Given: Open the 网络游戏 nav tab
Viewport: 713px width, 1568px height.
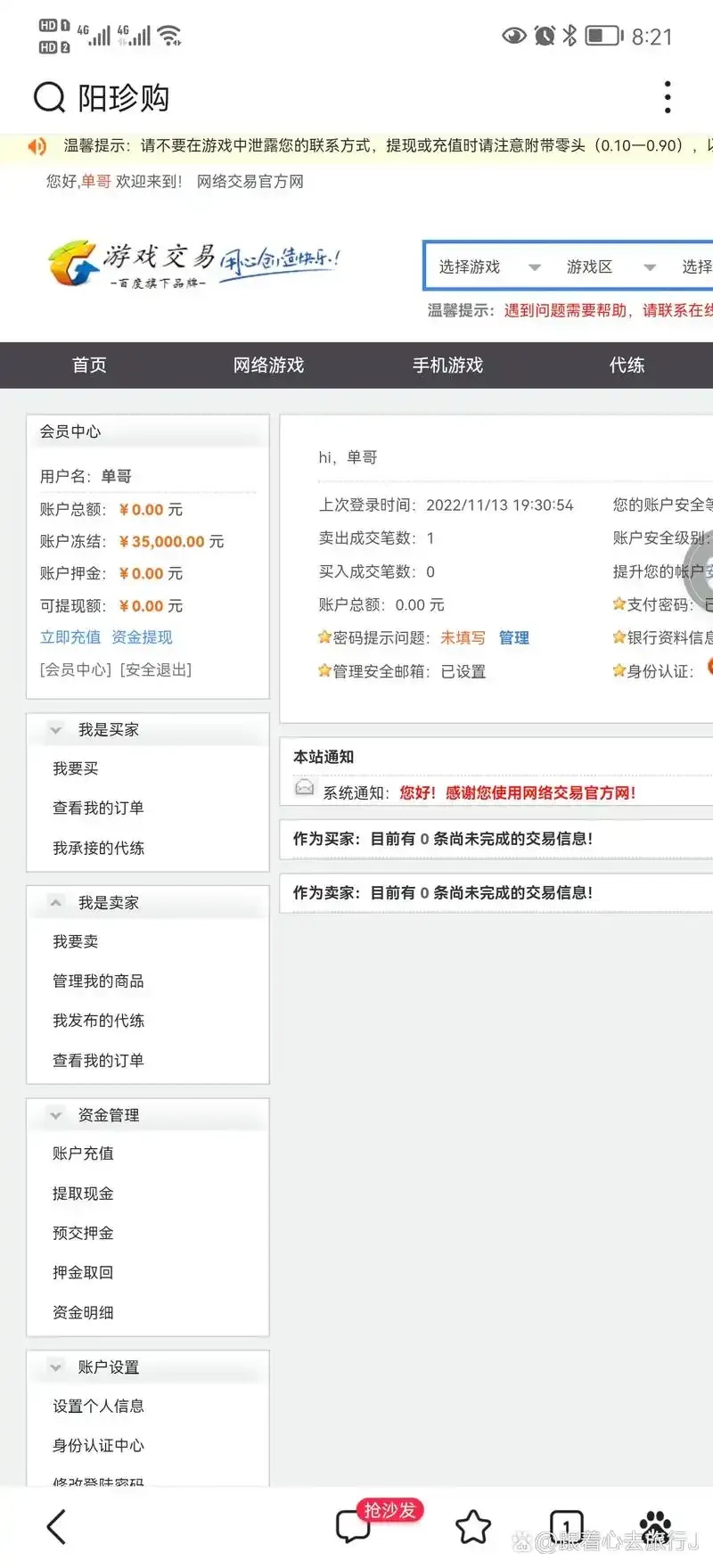Looking at the screenshot, I should (268, 365).
